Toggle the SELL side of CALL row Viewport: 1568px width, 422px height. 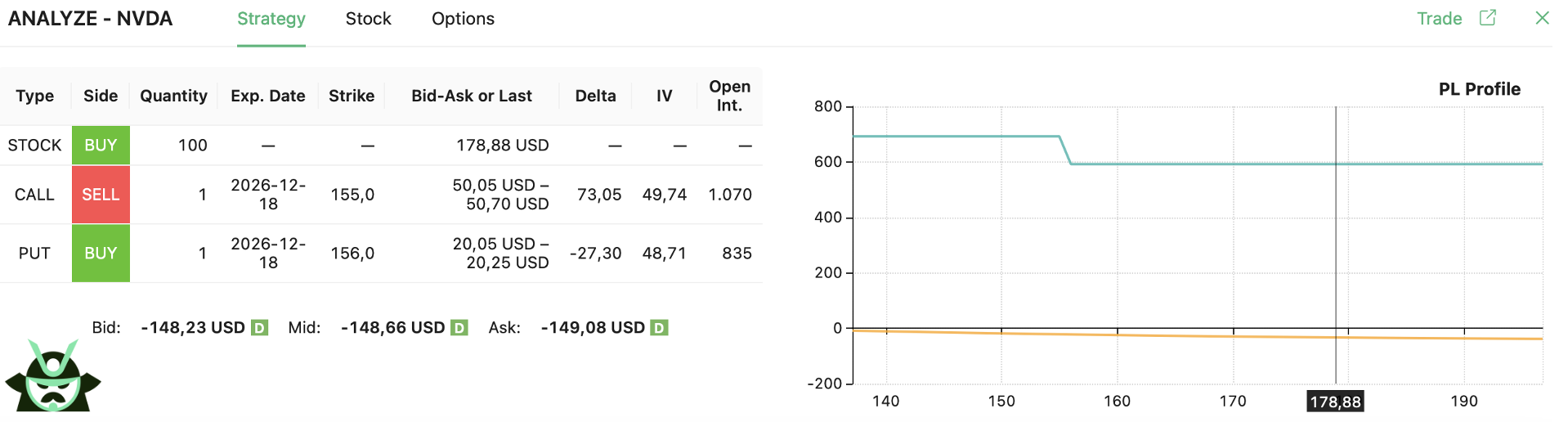coord(101,195)
